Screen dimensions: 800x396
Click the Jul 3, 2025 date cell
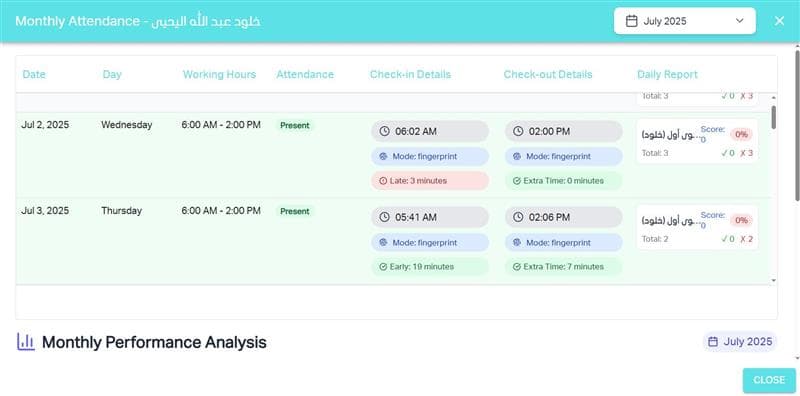45,210
